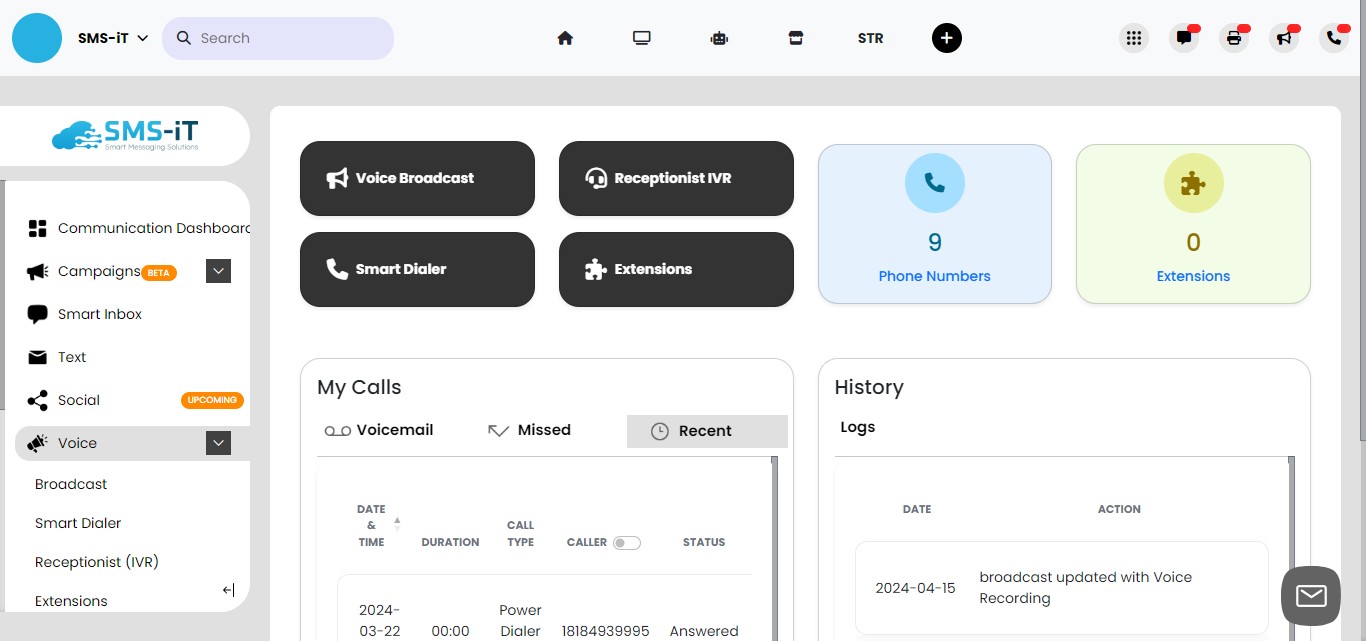
Task: Open the Voice Broadcast button
Action: pos(417,178)
